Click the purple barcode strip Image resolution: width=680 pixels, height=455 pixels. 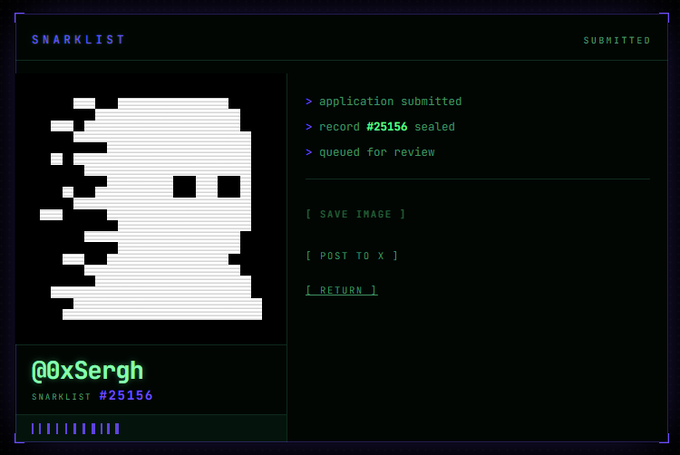pyautogui.click(x=75, y=429)
